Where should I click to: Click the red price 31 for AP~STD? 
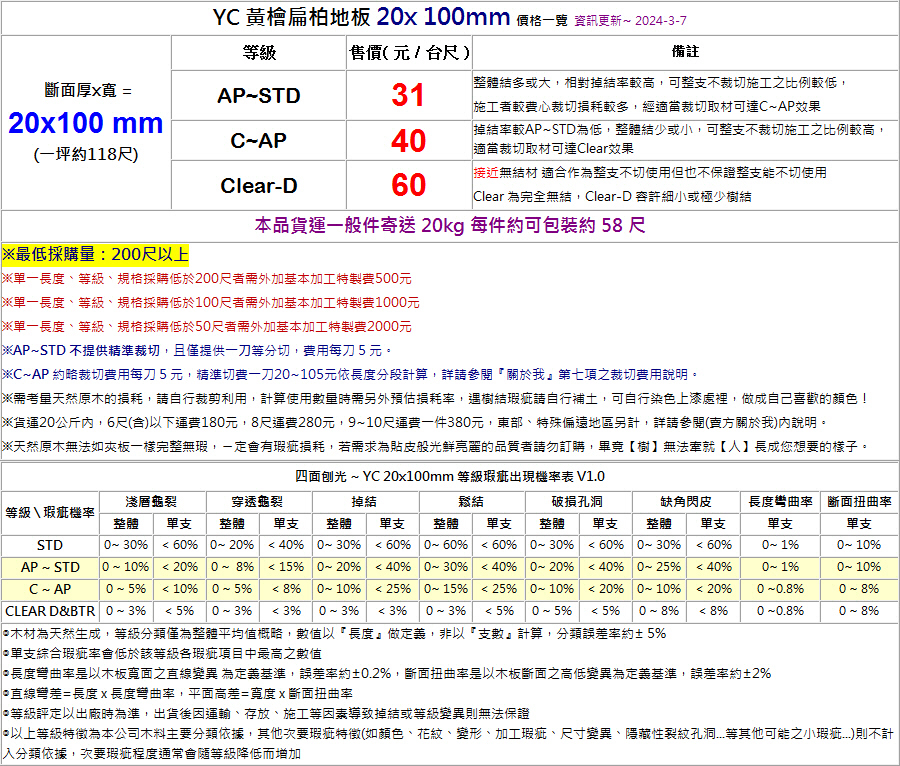click(x=408, y=96)
